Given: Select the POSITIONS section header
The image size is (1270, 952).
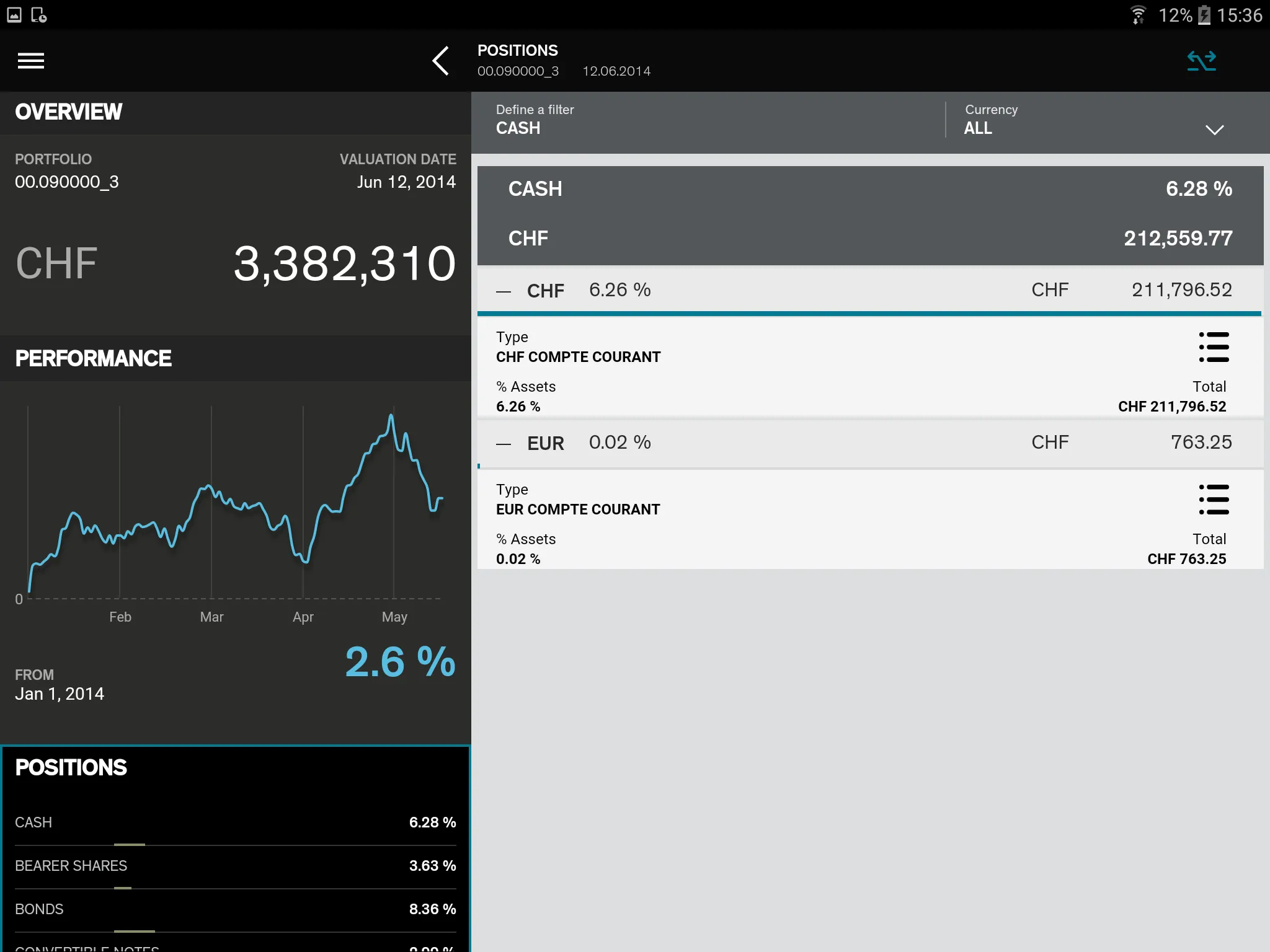Looking at the screenshot, I should point(236,767).
